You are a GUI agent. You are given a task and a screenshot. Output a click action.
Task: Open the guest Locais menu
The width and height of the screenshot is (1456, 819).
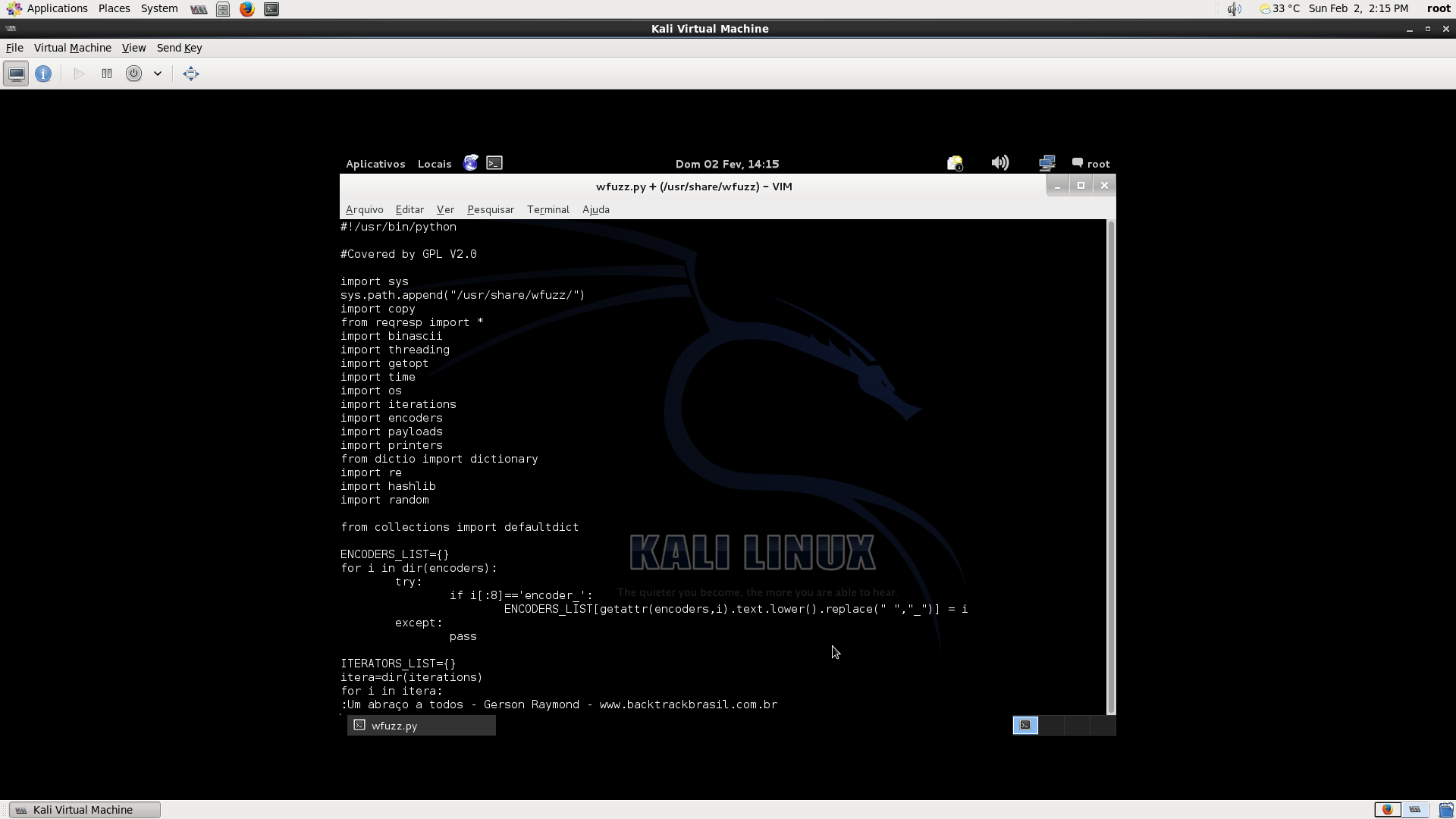(435, 164)
